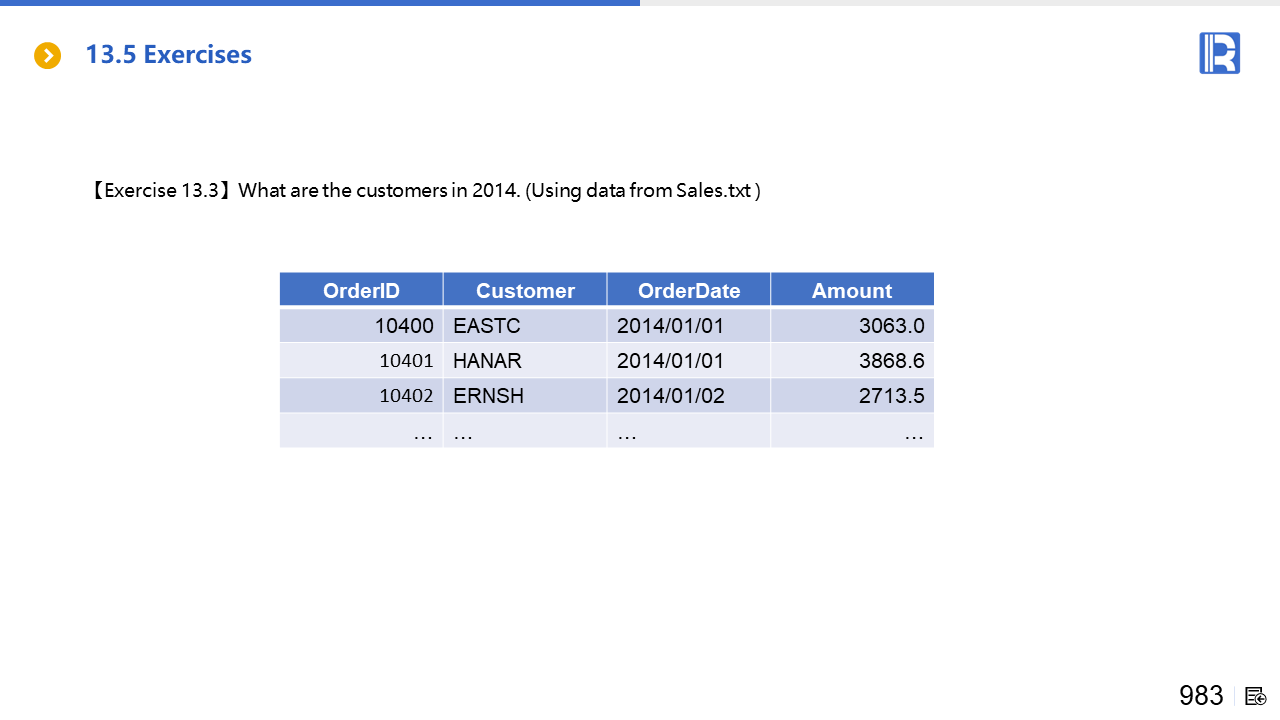Click the ERNSH customer cell
The width and height of the screenshot is (1280, 720).
[x=525, y=396]
